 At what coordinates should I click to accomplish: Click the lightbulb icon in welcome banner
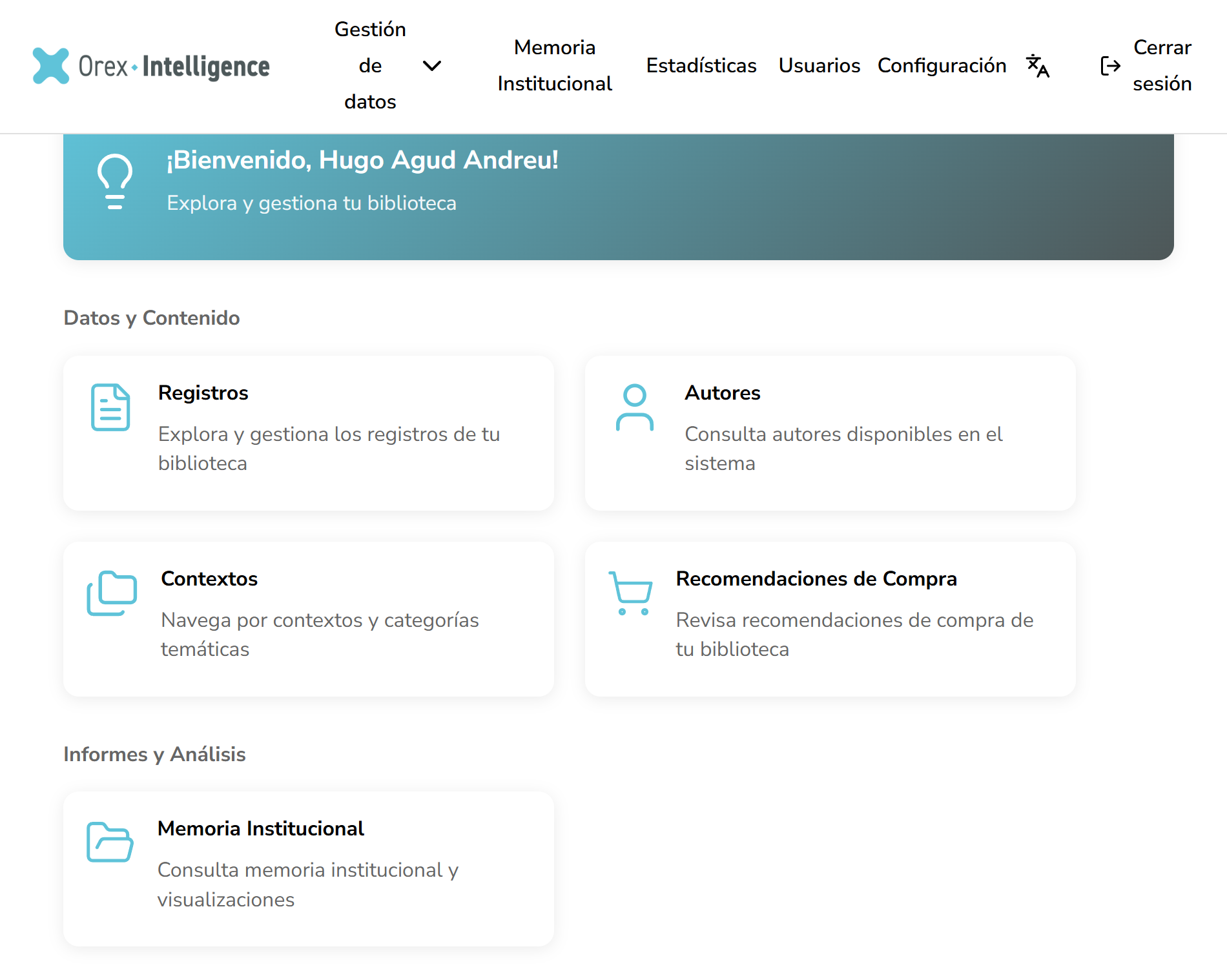(114, 183)
